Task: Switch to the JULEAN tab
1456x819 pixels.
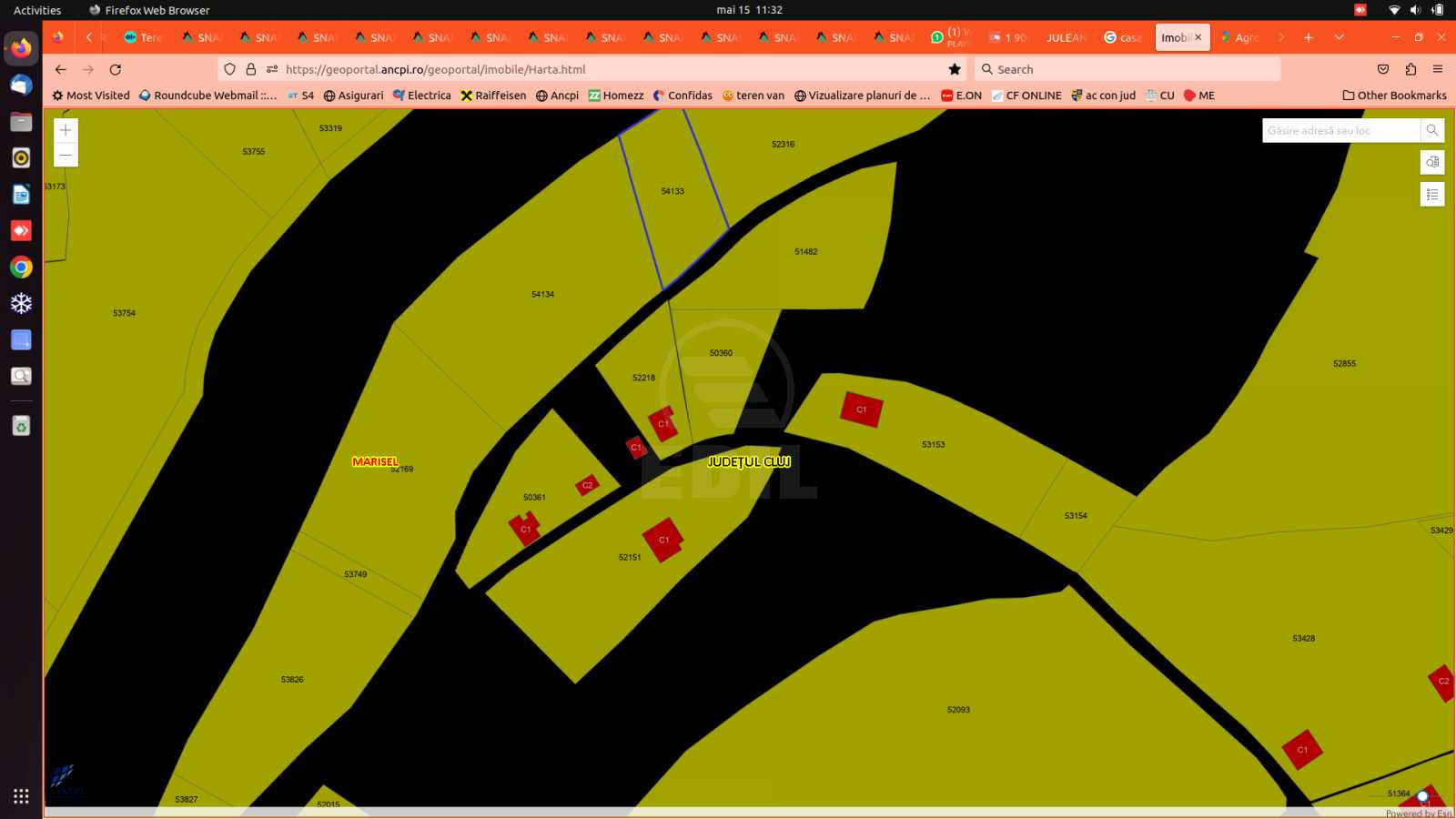Action: click(x=1065, y=37)
